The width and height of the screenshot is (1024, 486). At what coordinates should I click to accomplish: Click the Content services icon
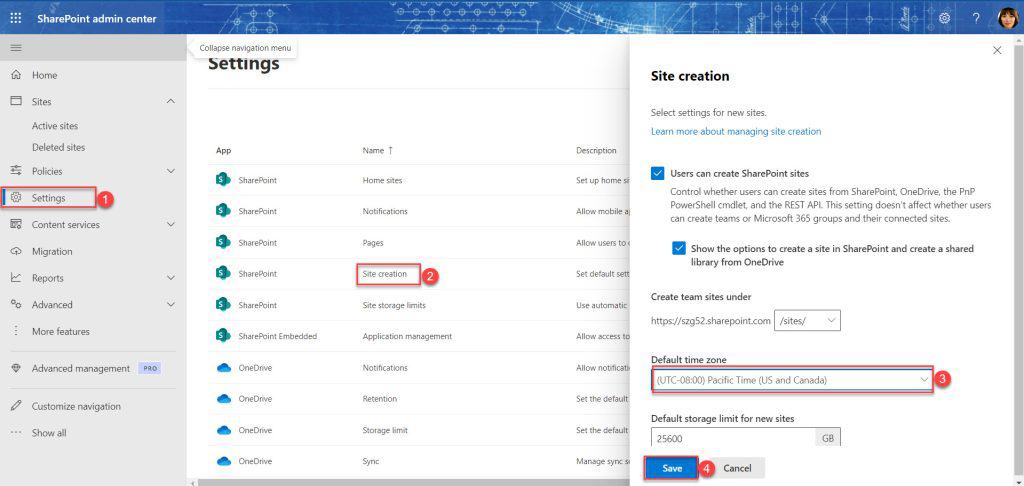[16, 225]
